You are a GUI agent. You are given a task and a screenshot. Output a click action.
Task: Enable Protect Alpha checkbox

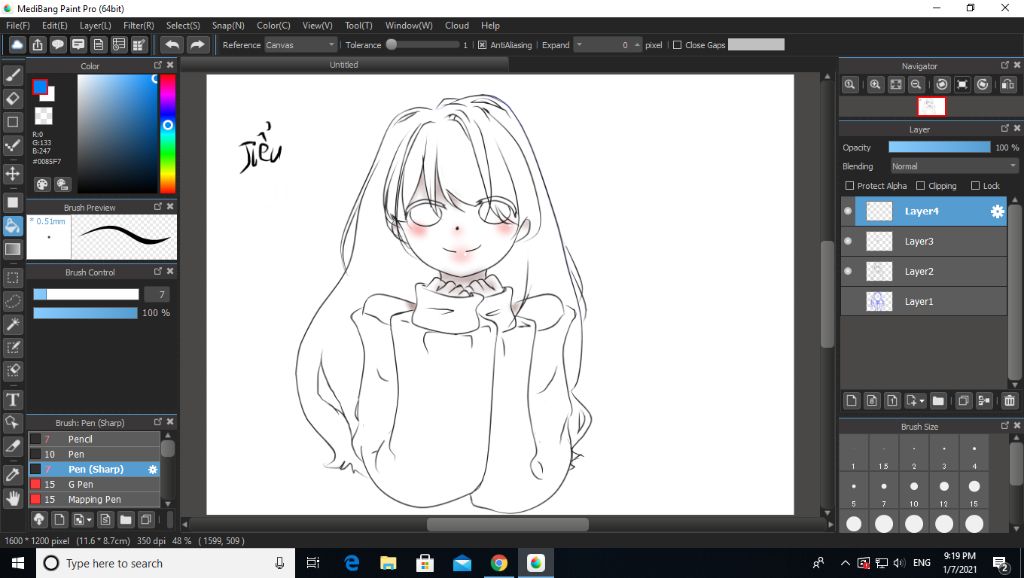(x=849, y=185)
